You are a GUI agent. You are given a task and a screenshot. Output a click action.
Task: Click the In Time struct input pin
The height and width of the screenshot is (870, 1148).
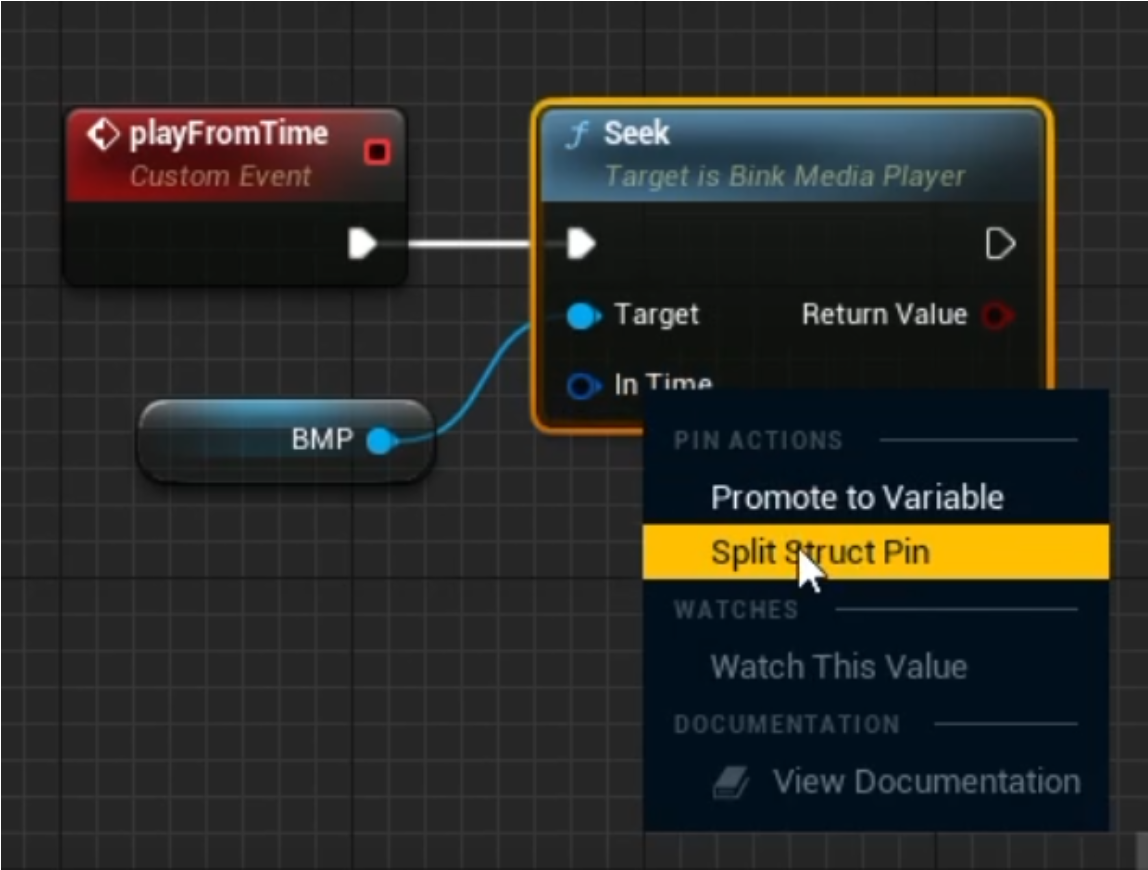coord(583,385)
